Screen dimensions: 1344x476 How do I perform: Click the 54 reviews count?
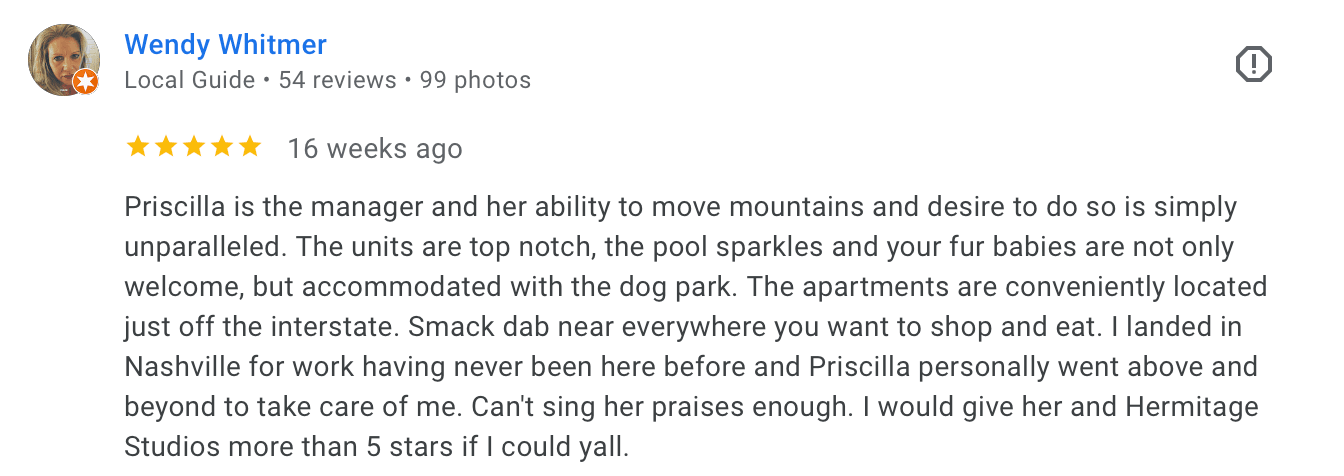click(x=337, y=80)
